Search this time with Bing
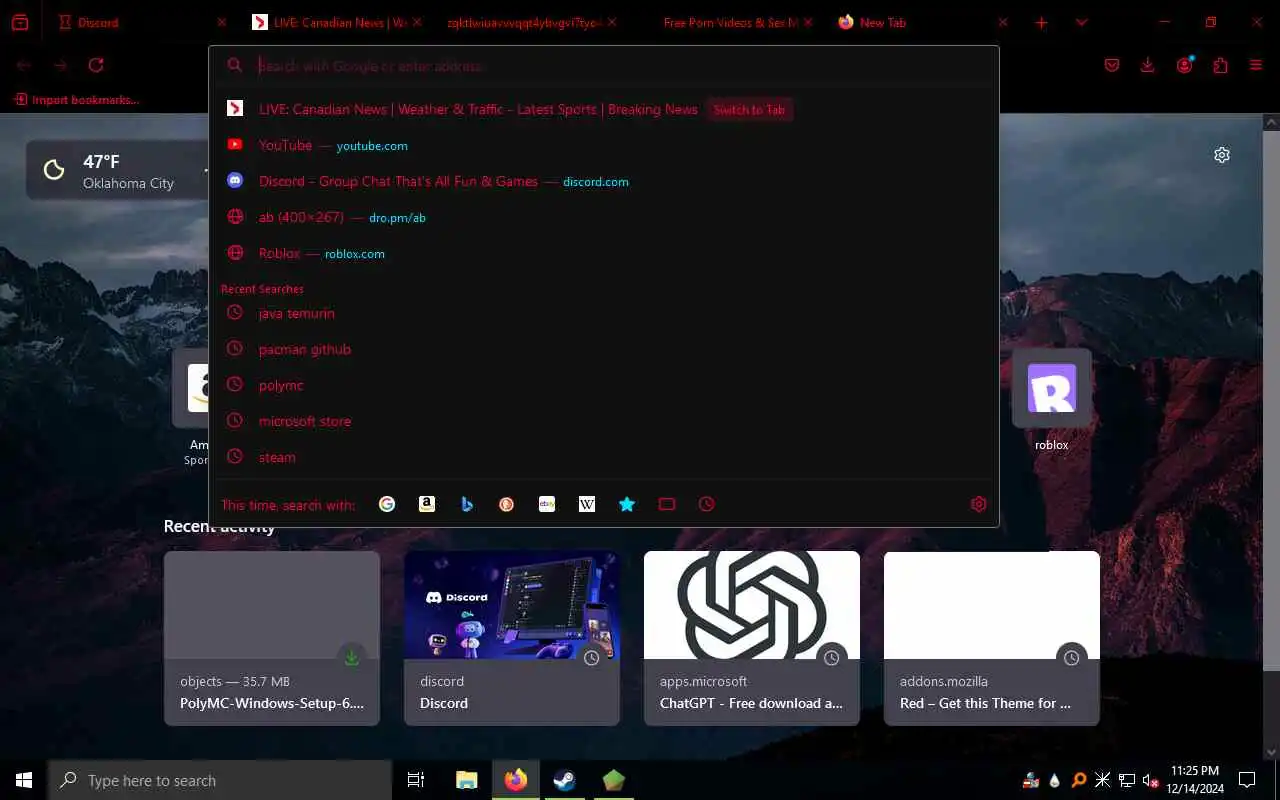1280x800 pixels. tap(467, 504)
